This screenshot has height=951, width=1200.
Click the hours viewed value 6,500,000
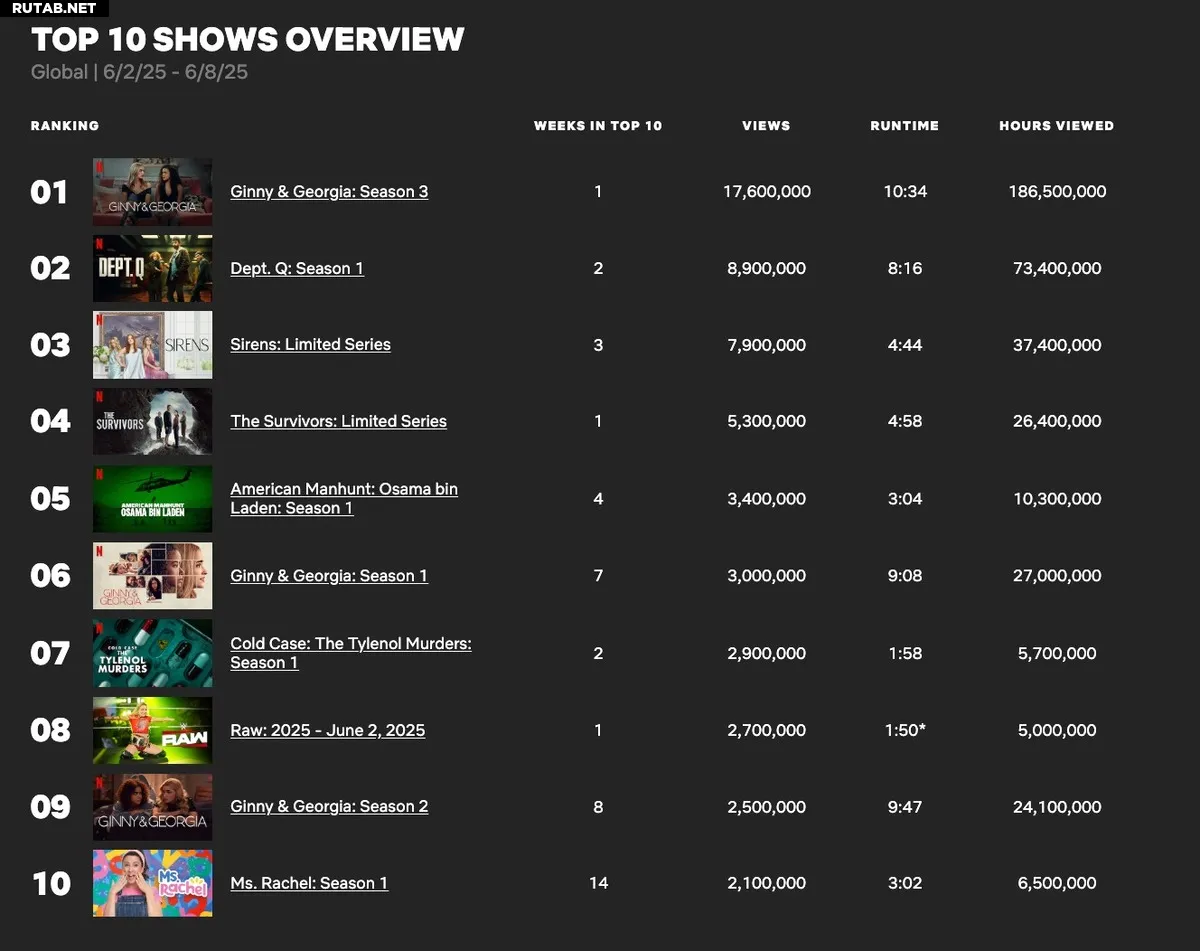[x=1057, y=883]
